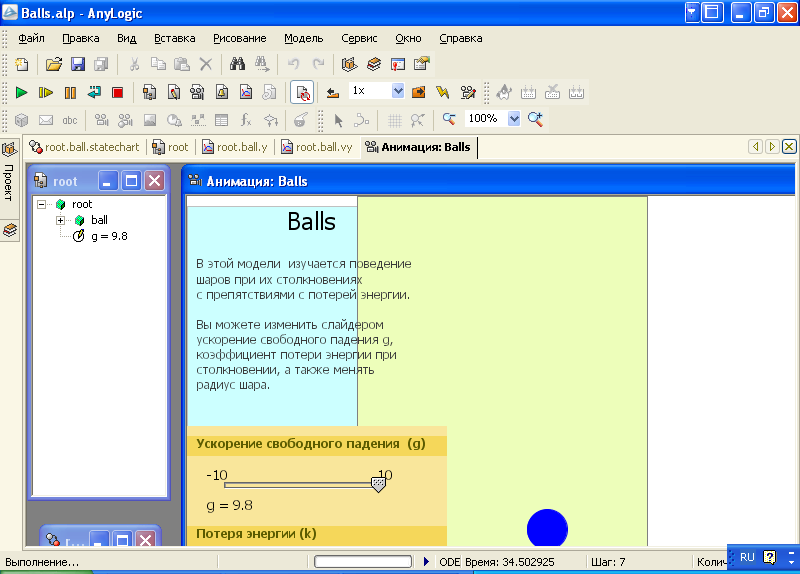Click the Время: 34.502925 status entry
Image resolution: width=800 pixels, height=574 pixels.
509,562
